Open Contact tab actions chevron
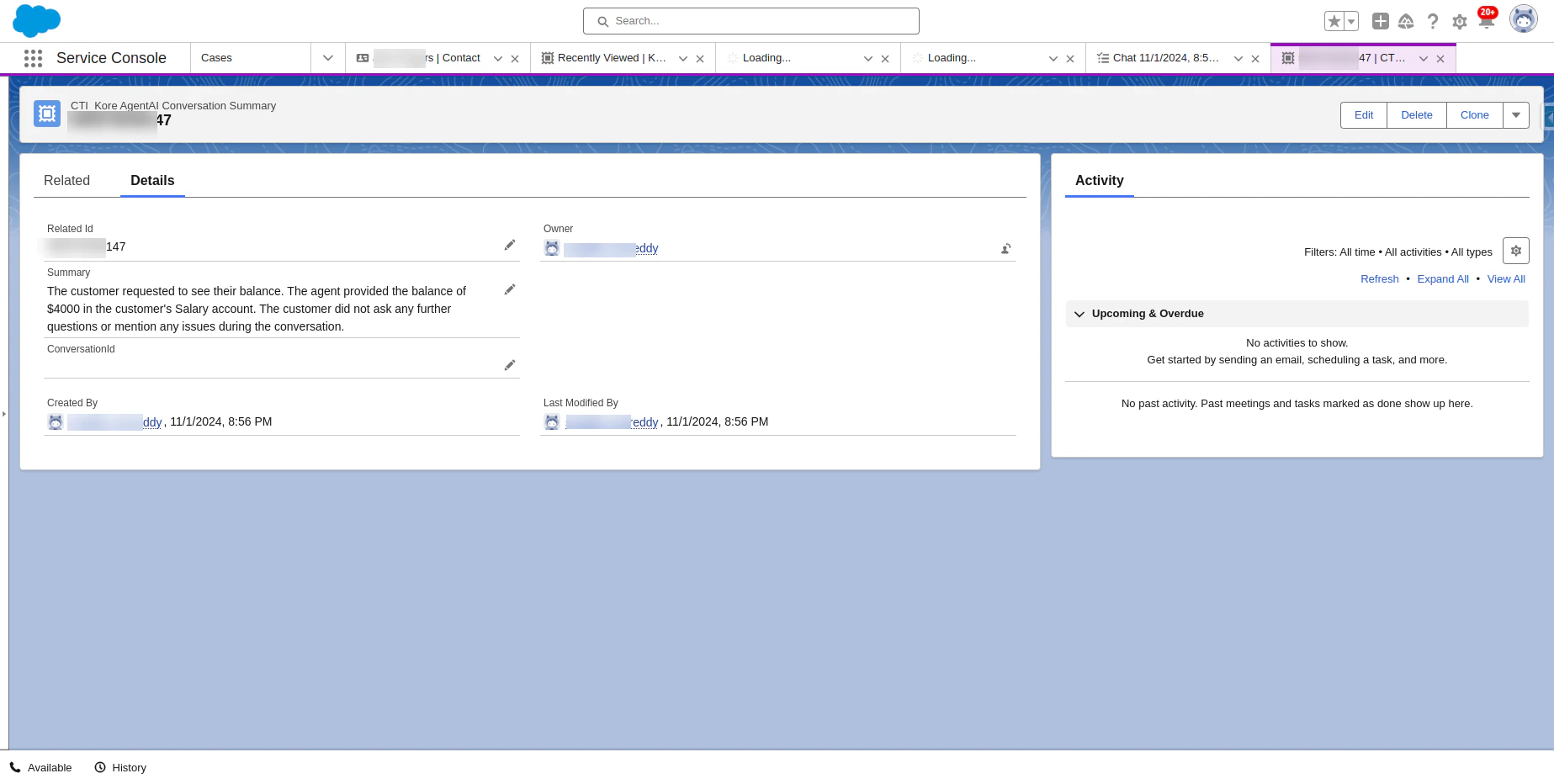 pos(498,59)
